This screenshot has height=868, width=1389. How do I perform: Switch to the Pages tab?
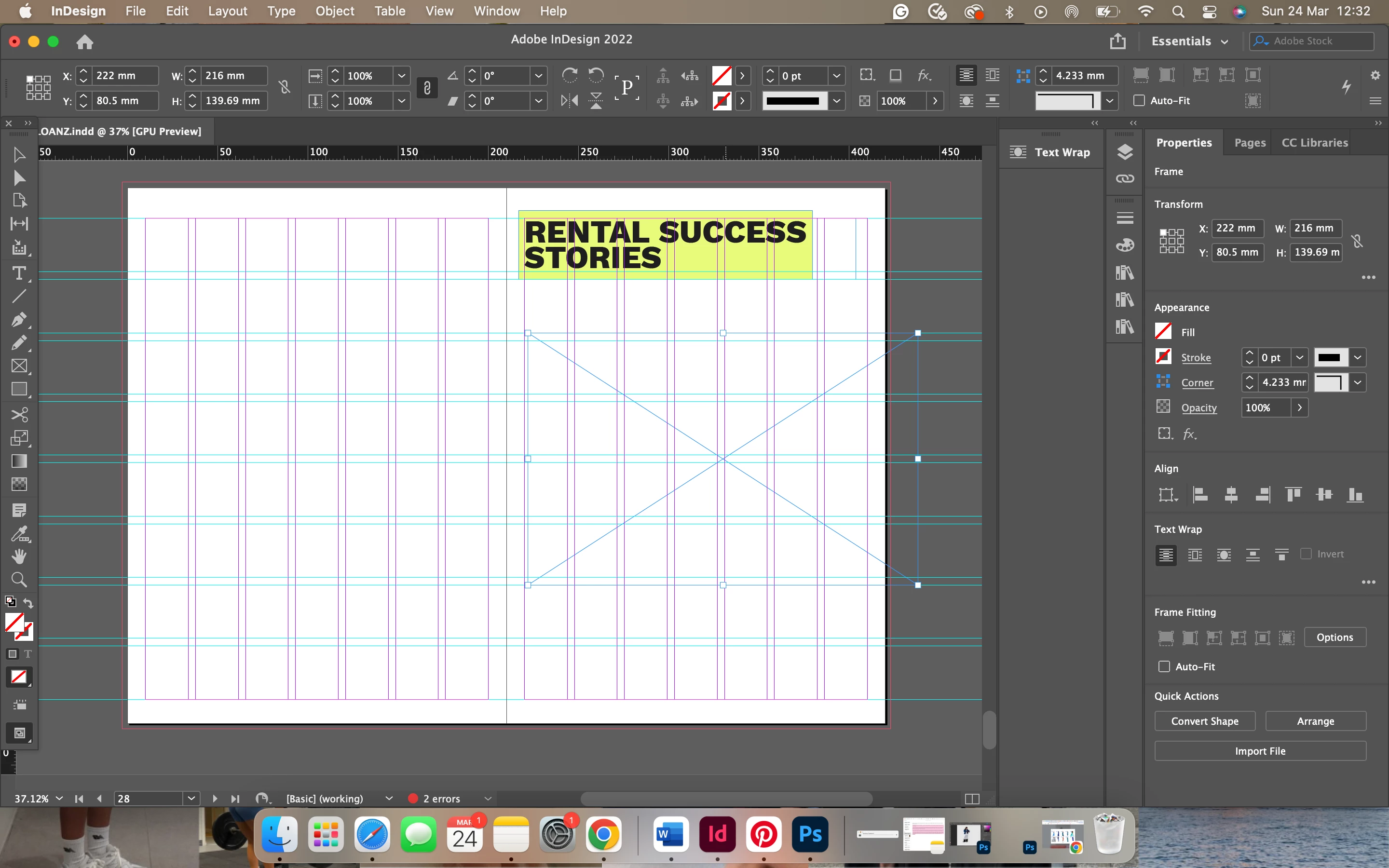tap(1250, 143)
